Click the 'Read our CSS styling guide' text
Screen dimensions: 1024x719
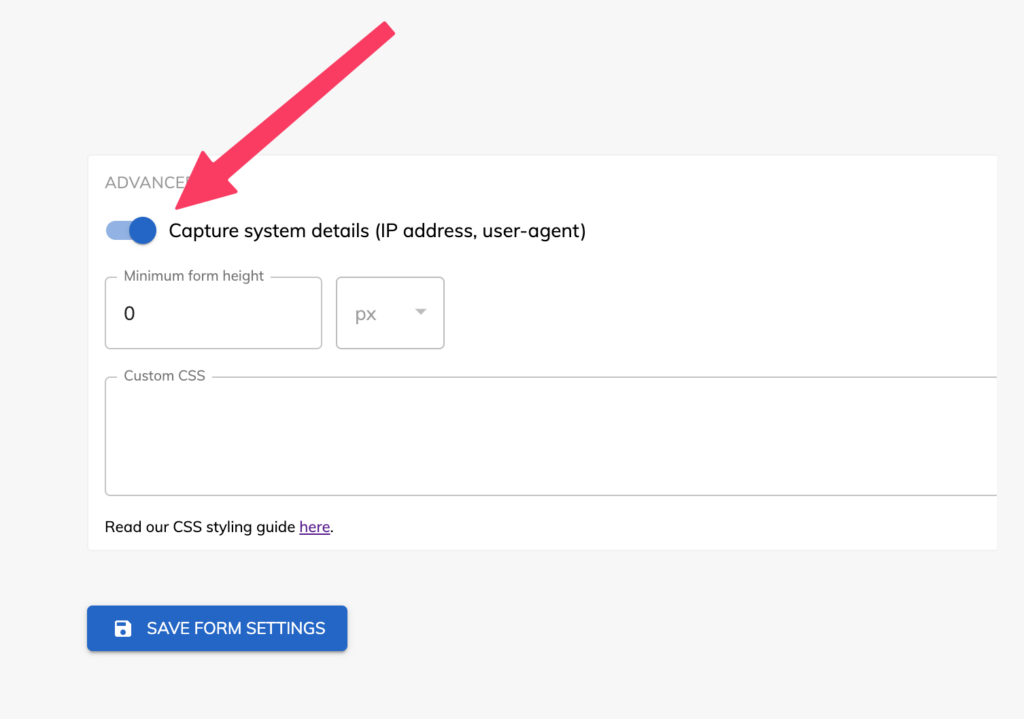click(200, 527)
